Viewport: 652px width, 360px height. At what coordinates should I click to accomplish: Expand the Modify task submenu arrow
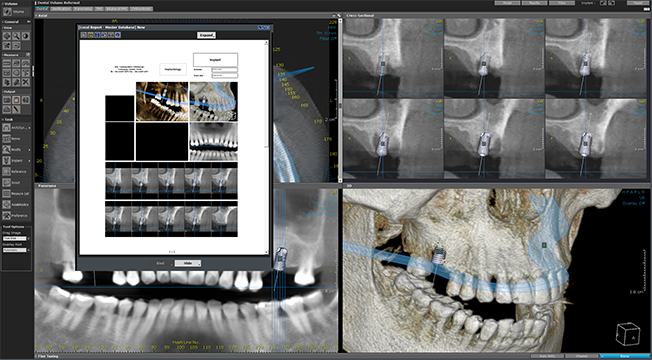click(x=29, y=149)
